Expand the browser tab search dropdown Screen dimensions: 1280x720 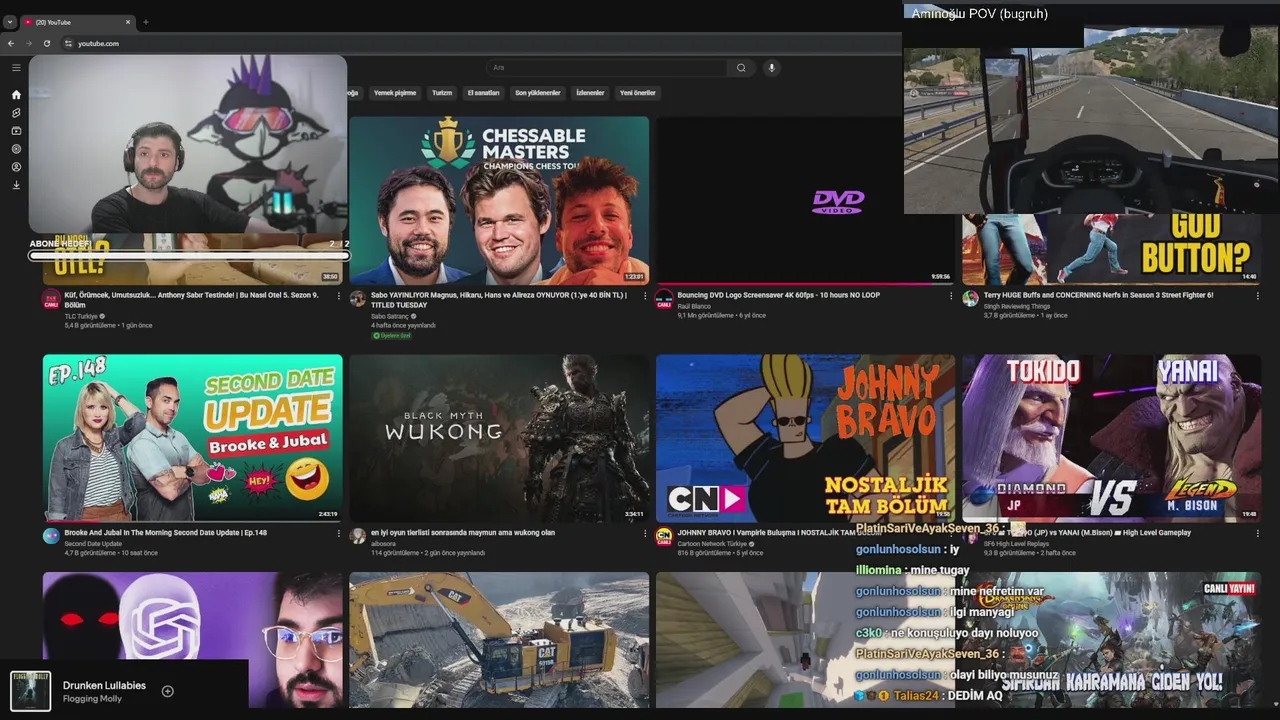(9, 22)
